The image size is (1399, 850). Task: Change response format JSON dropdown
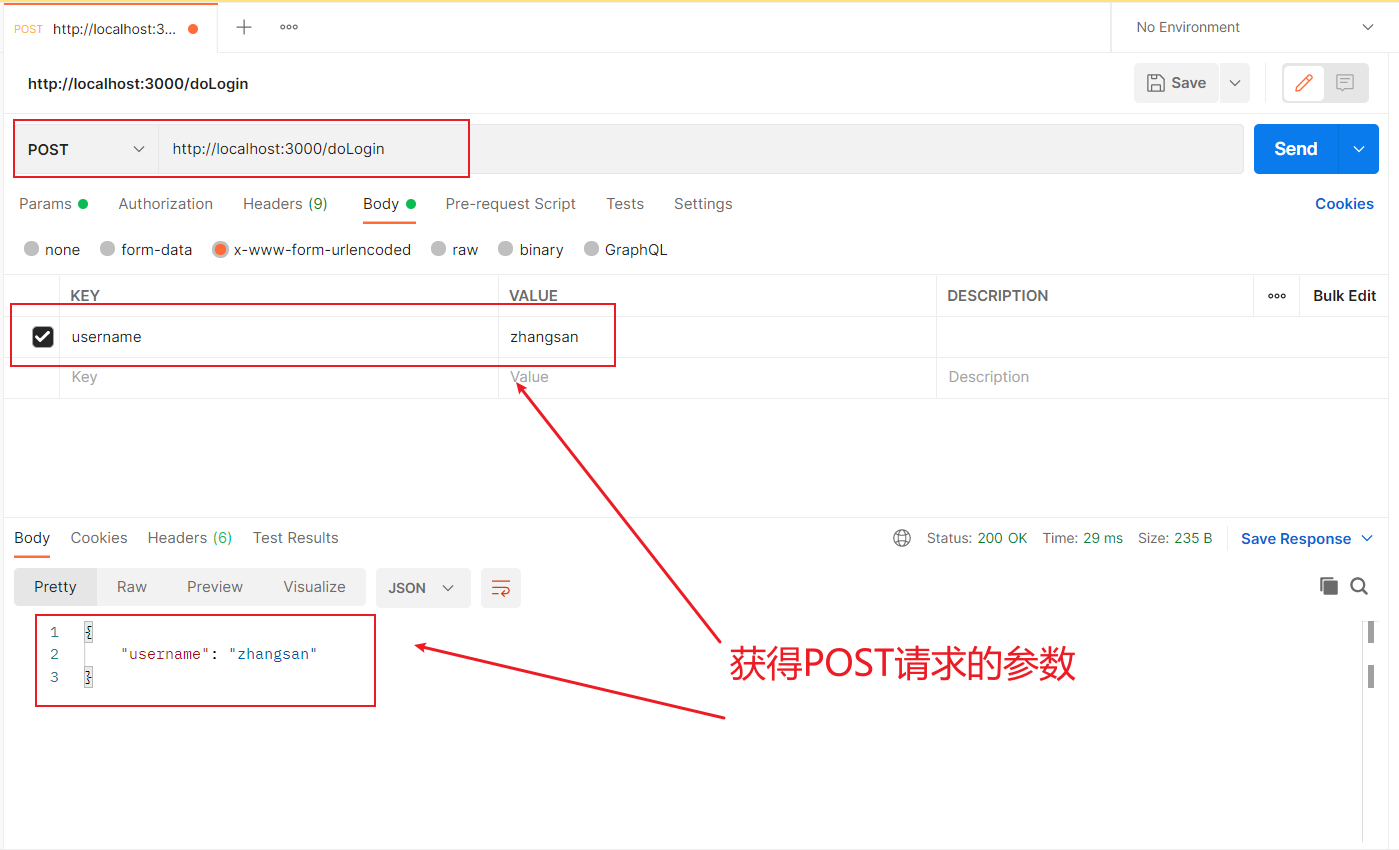pyautogui.click(x=423, y=588)
